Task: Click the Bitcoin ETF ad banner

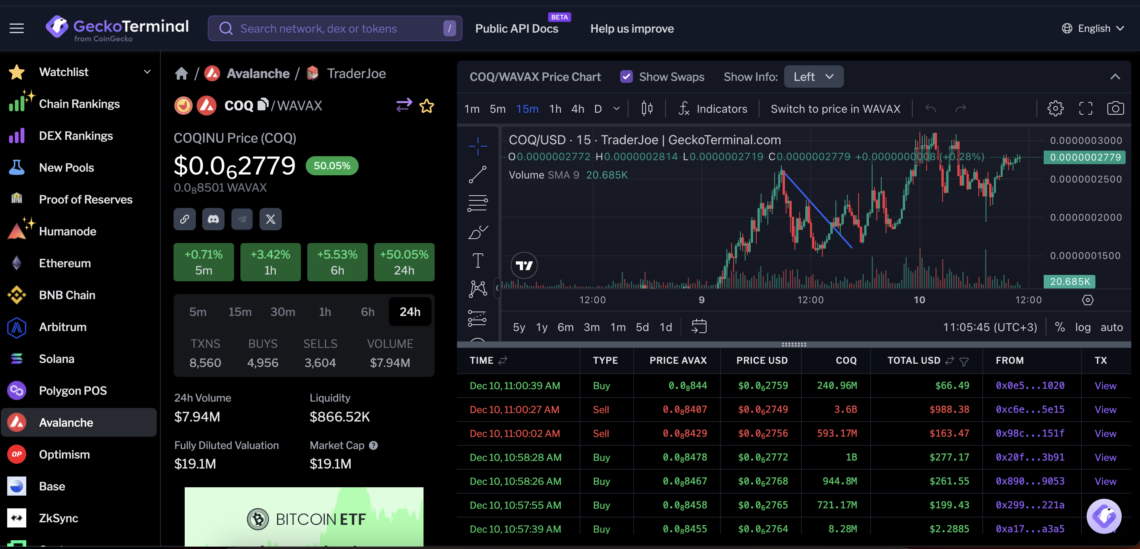Action: pyautogui.click(x=304, y=518)
